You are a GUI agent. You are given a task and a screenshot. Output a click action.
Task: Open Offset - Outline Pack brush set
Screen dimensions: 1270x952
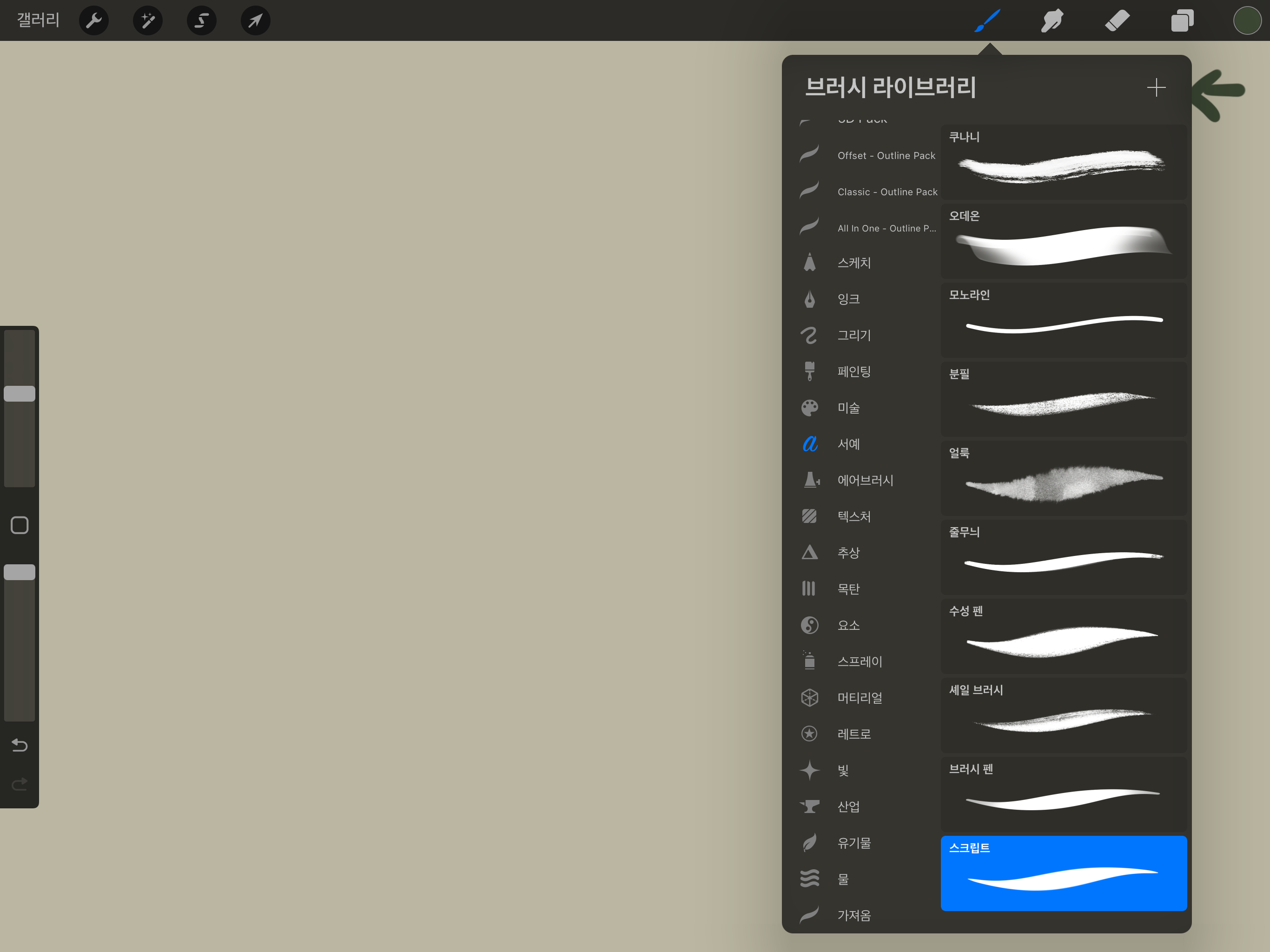click(x=886, y=156)
